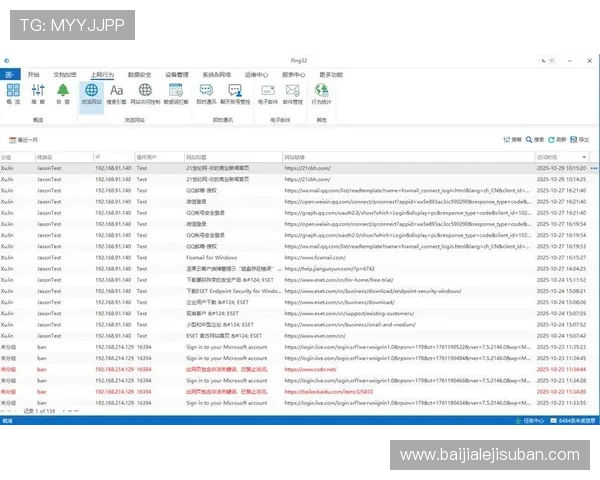This screenshot has width=600, height=480.
Task: Click the 筛选 filter tool above the table
Action: [x=512, y=140]
